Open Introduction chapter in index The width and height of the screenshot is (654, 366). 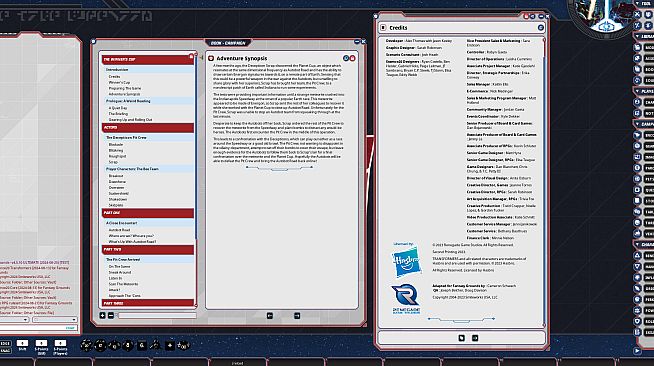click(117, 70)
